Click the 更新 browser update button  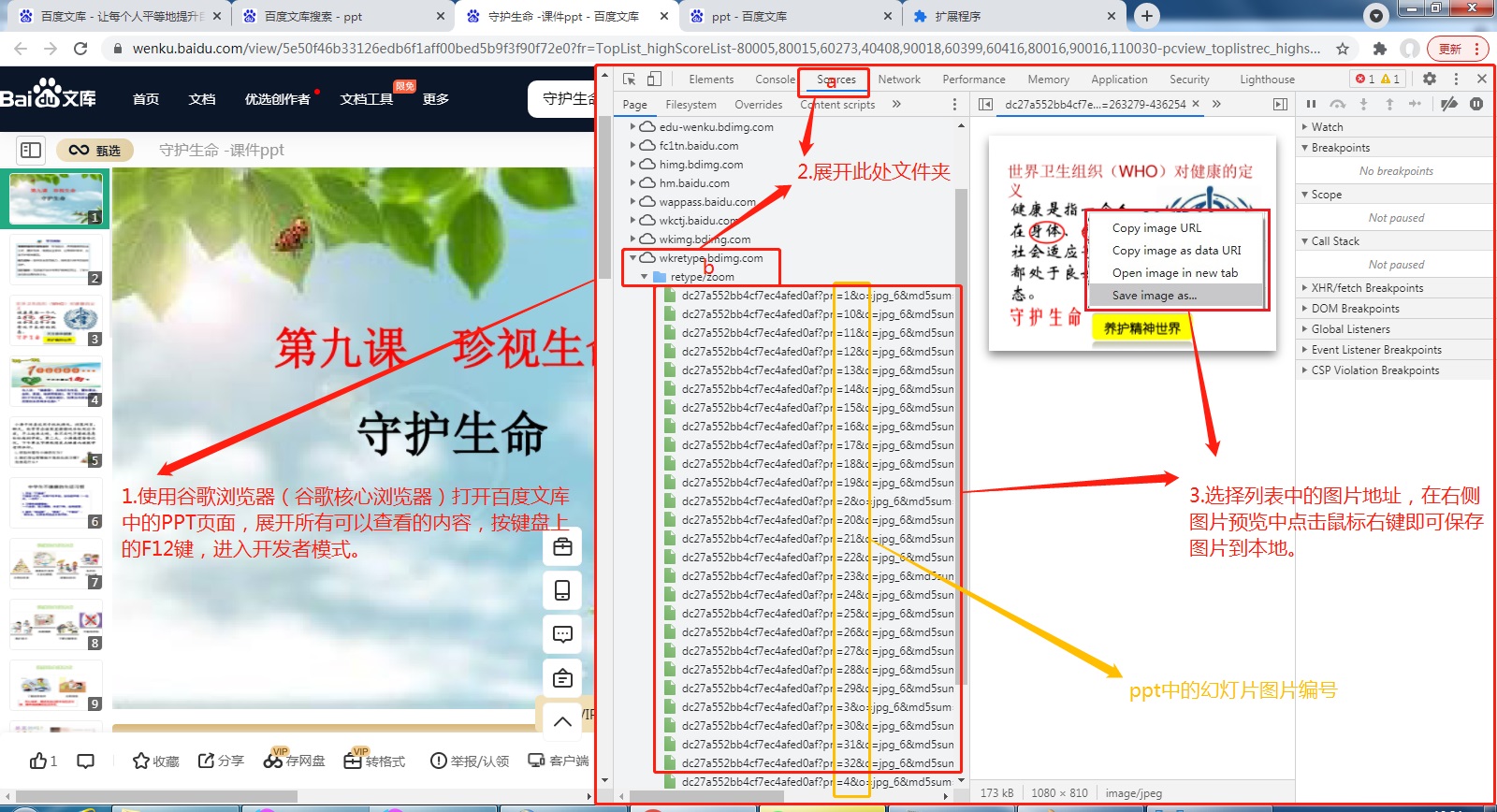pos(1458,49)
